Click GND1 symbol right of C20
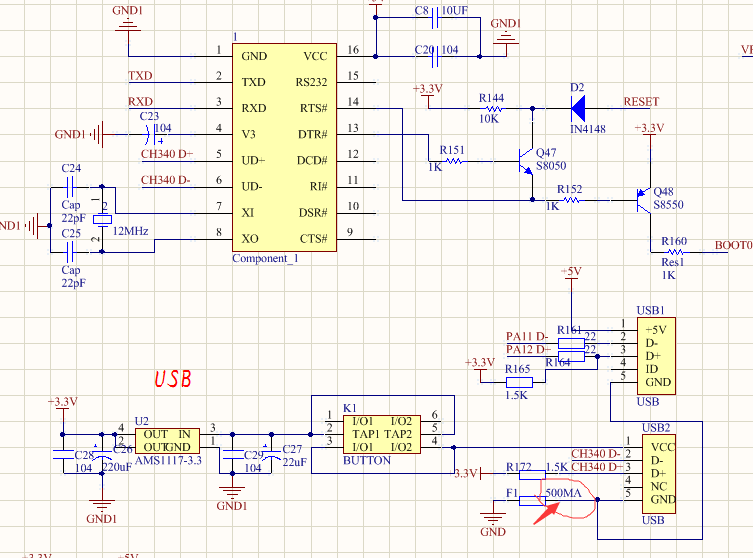The width and height of the screenshot is (753, 558). coord(506,37)
